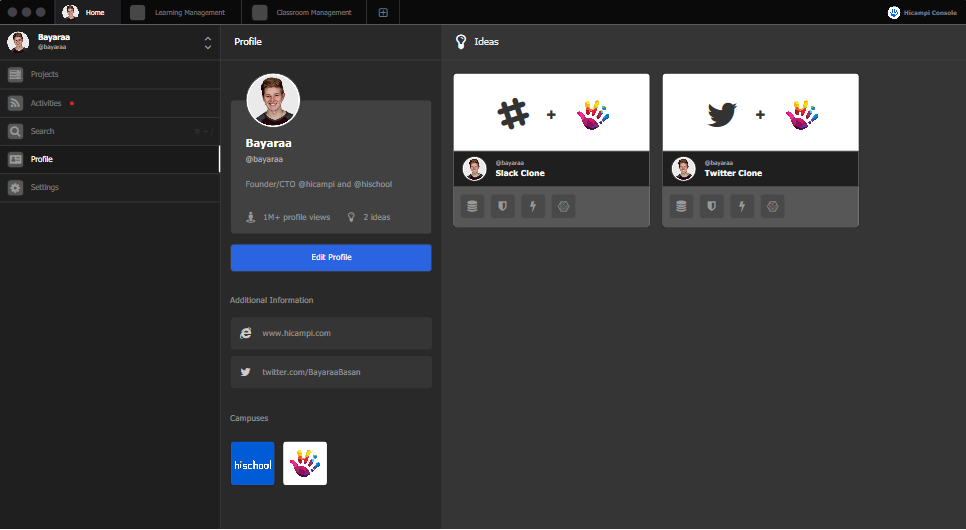
Task: Open the Projects sidebar item
Action: [44, 75]
